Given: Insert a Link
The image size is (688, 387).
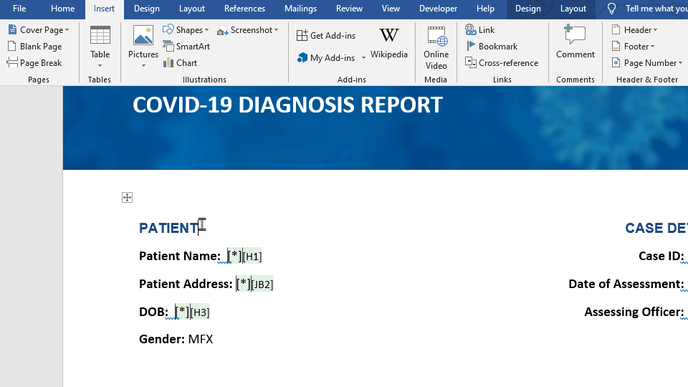Looking at the screenshot, I should click(480, 30).
